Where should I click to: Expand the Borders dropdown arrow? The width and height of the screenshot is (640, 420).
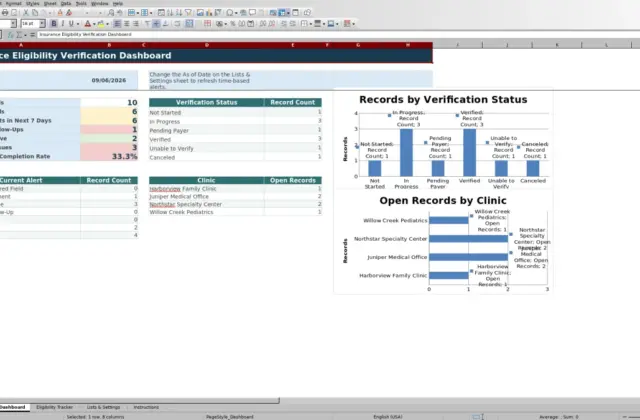(311, 24)
